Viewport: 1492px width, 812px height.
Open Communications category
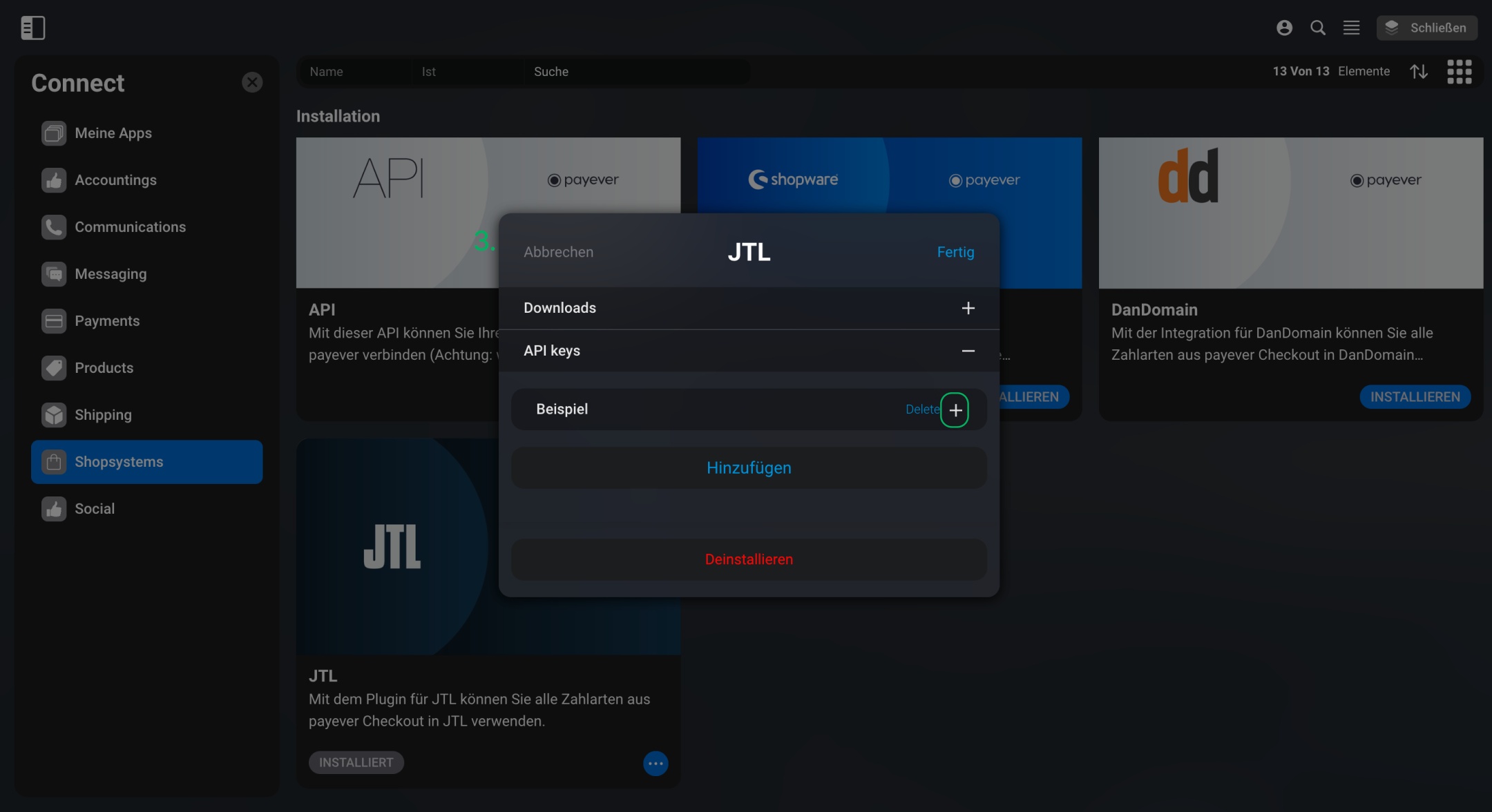[147, 227]
